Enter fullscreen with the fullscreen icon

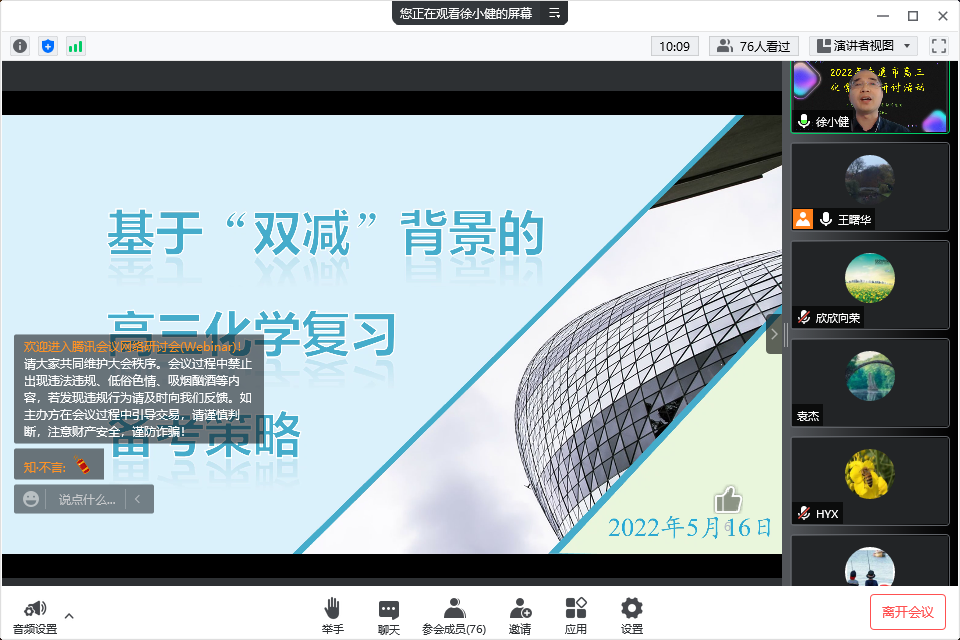pyautogui.click(x=938, y=46)
